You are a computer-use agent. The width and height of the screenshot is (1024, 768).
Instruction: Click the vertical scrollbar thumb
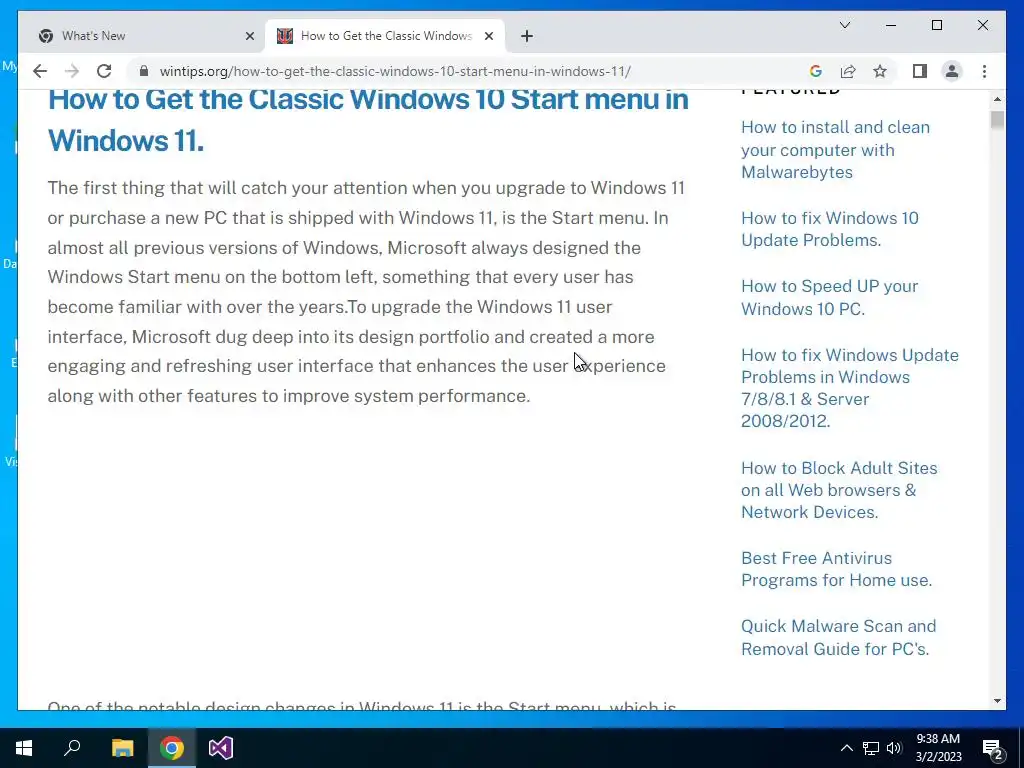coord(997,120)
